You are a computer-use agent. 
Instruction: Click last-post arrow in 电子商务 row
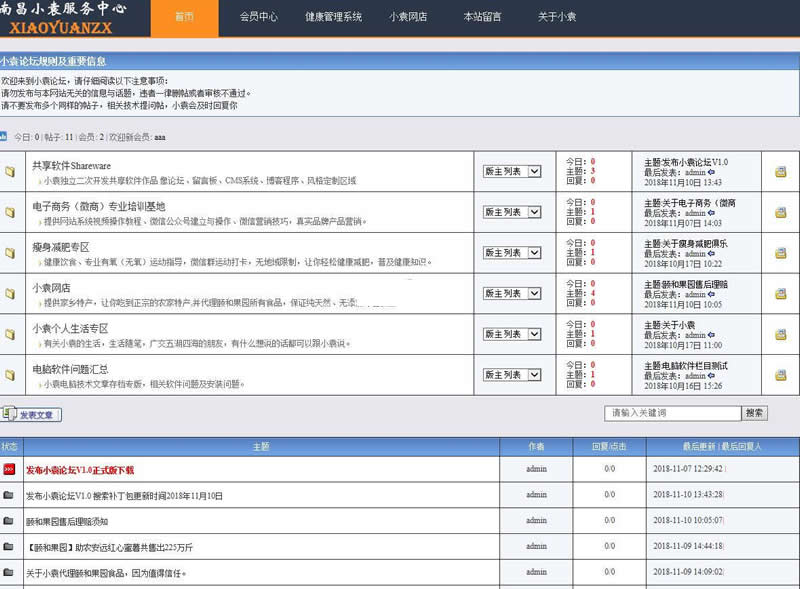point(711,213)
